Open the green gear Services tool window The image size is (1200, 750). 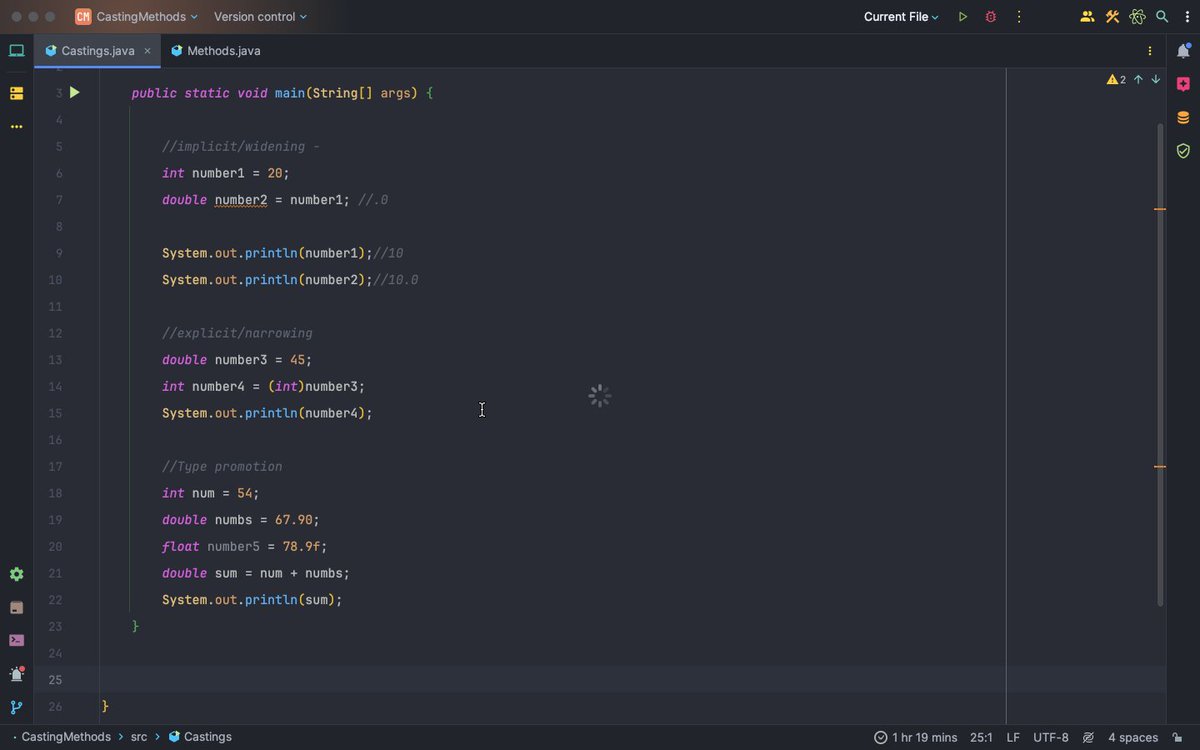coord(16,574)
